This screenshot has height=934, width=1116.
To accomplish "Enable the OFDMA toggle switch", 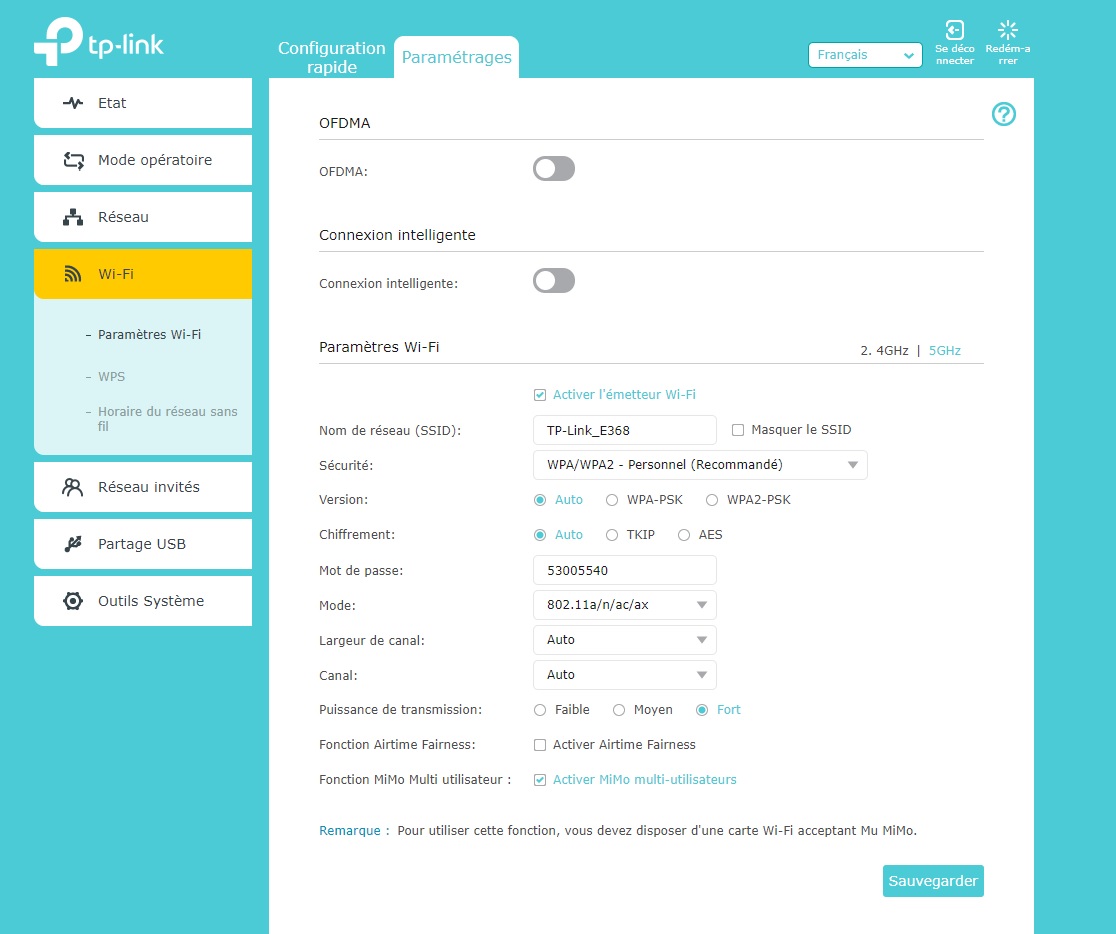I will [554, 169].
